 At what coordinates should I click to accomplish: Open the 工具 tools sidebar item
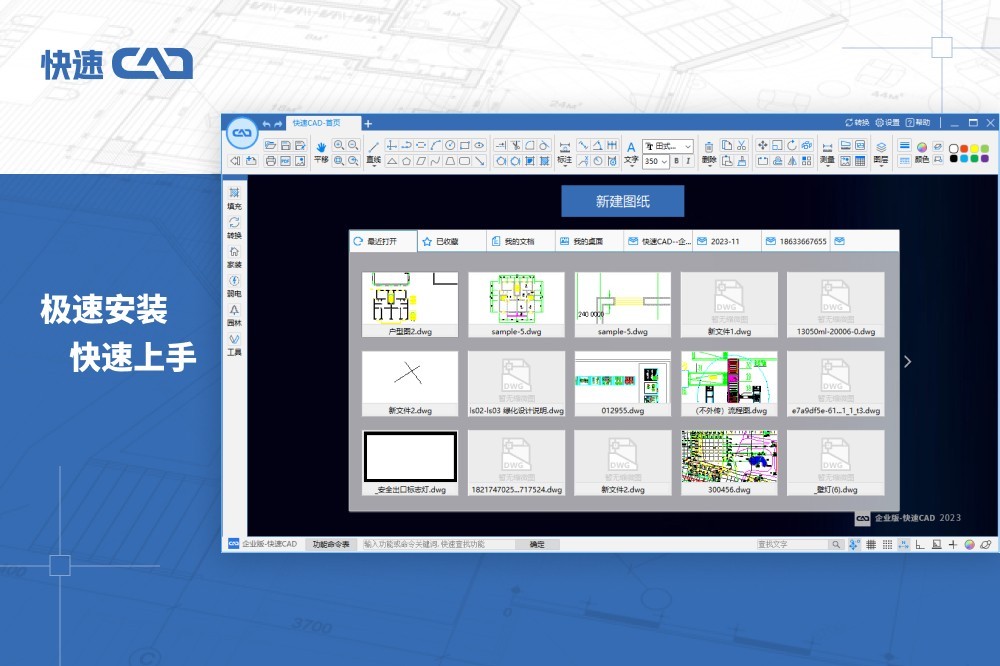click(234, 344)
